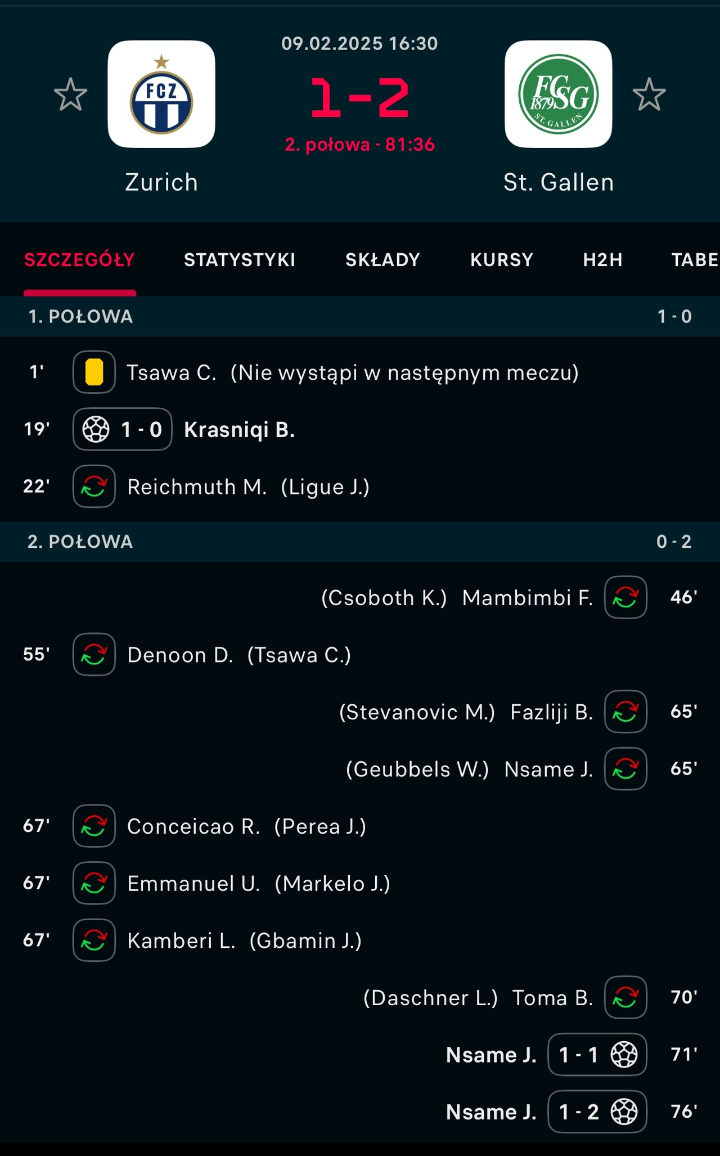This screenshot has width=720, height=1156.
Task: Open the St. Gallen team logo
Action: click(x=558, y=94)
